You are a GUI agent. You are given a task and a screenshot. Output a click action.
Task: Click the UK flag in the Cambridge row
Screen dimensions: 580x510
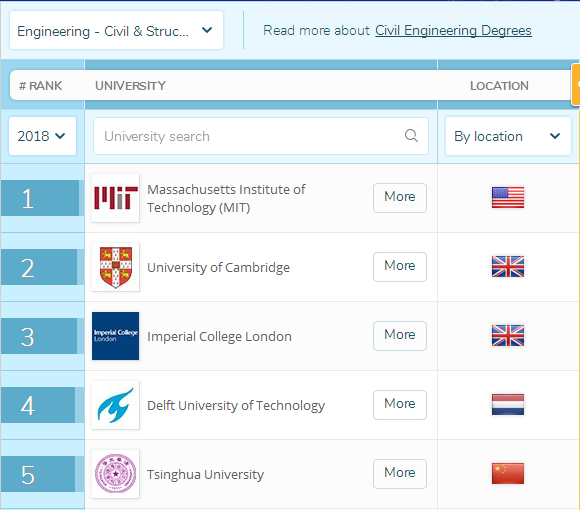click(508, 267)
